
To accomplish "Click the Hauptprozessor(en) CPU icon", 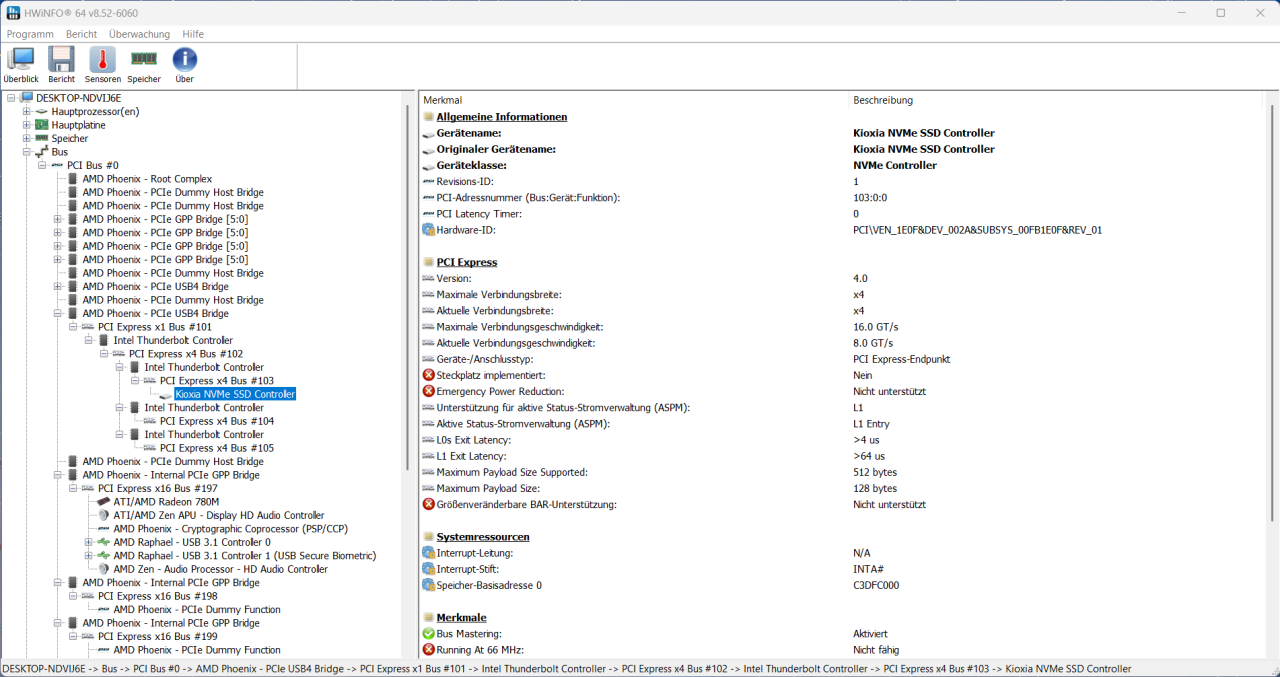I will pyautogui.click(x=42, y=111).
